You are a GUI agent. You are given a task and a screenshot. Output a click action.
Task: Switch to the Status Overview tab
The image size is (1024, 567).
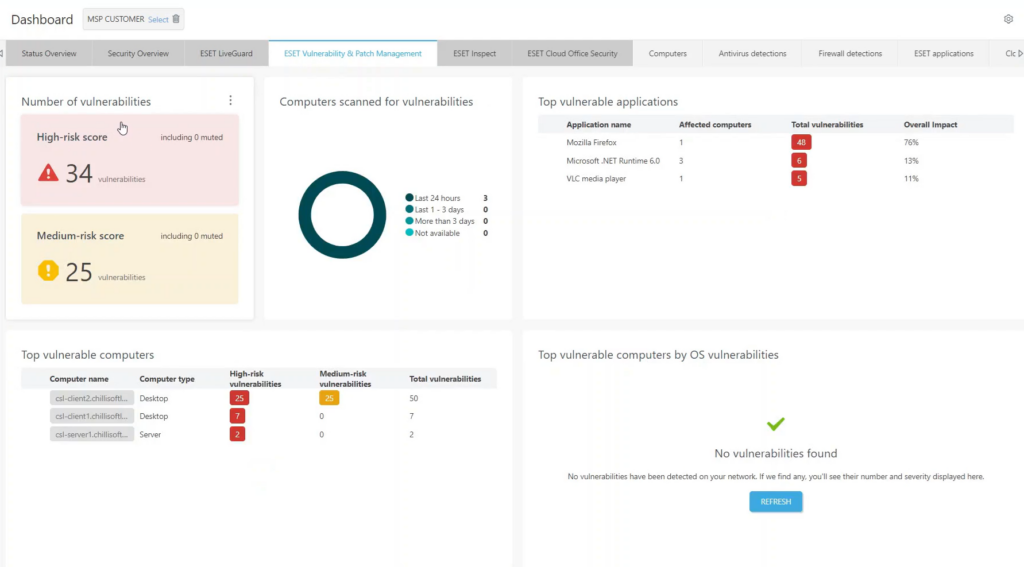pyautogui.click(x=49, y=53)
